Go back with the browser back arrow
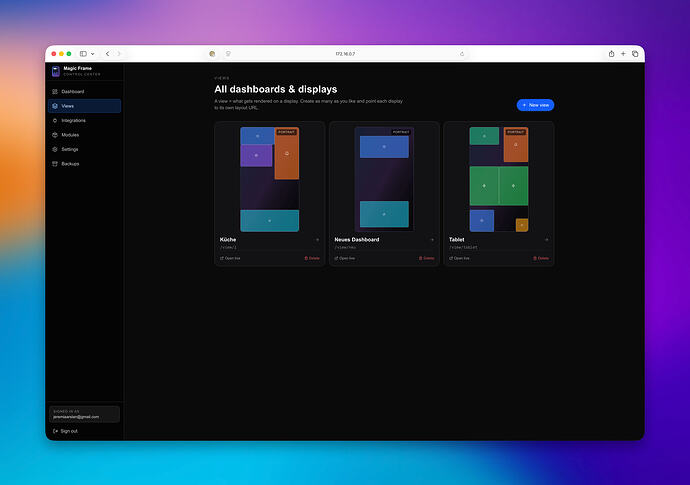Viewport: 690px width, 485px height. coord(107,54)
